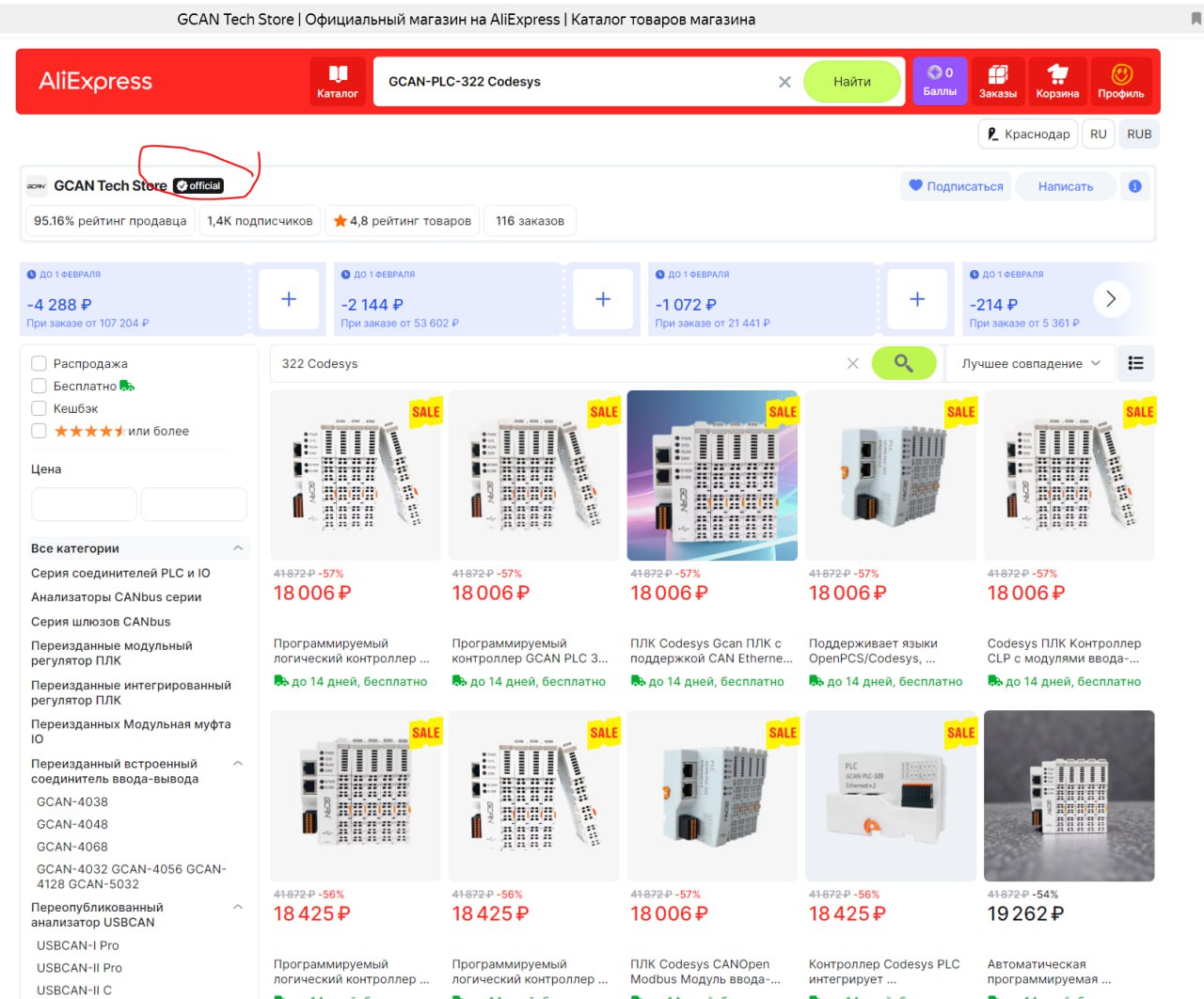Click the store search magnifier button
This screenshot has width=1204, height=999.
[904, 363]
